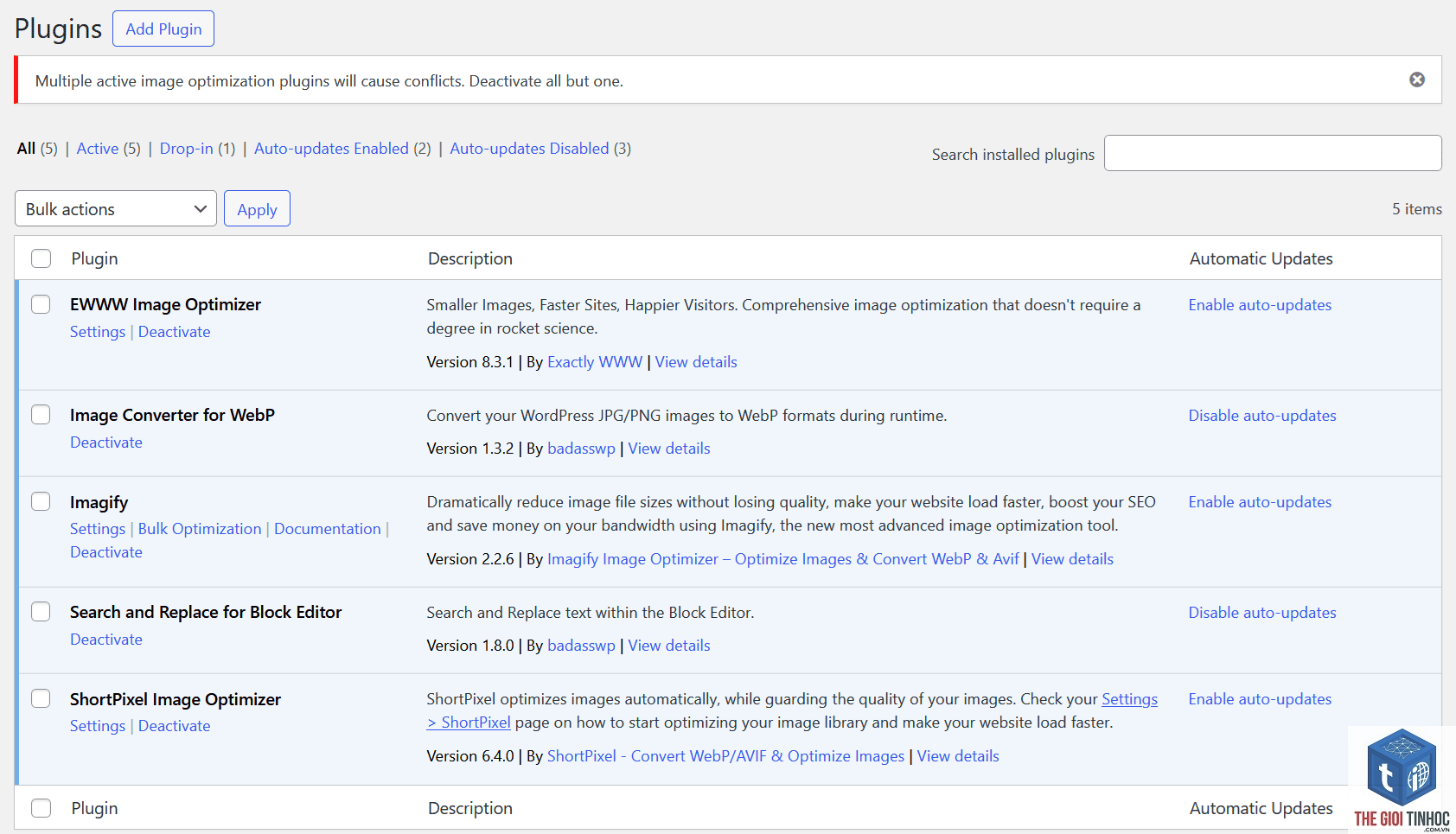This screenshot has height=834, width=1456.
Task: Click the EWWW Image Optimizer plugin name
Action: [x=165, y=304]
